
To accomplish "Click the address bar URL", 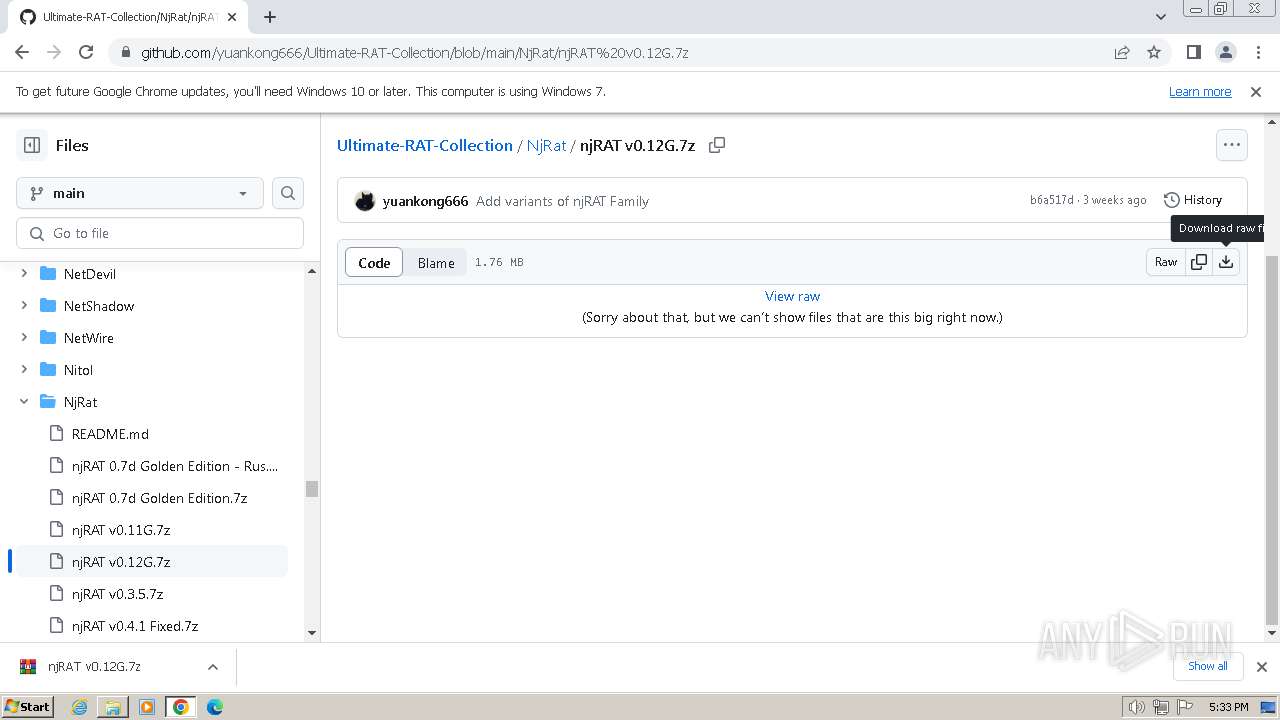I will pos(414,52).
